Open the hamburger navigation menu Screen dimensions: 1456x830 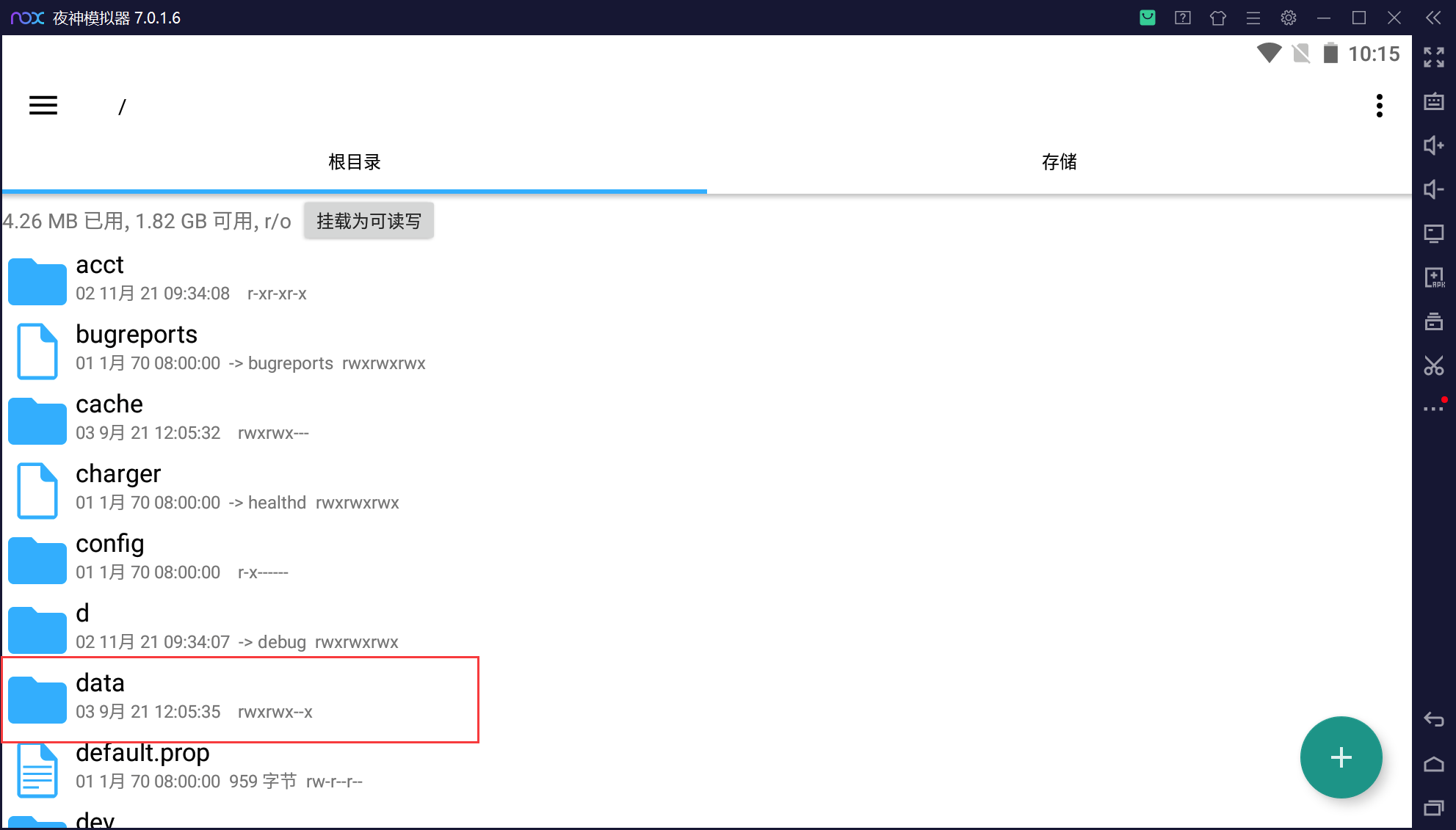pos(43,106)
